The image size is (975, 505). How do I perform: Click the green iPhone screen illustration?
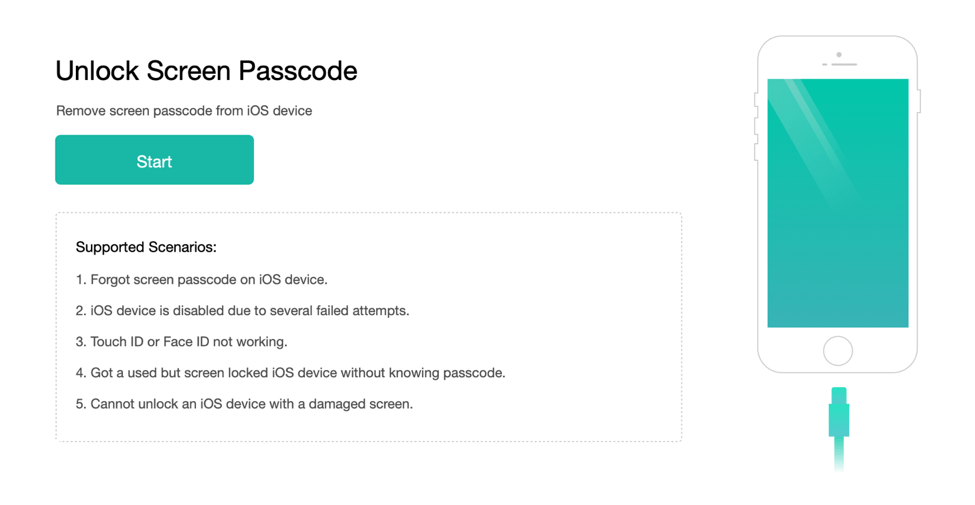point(838,203)
